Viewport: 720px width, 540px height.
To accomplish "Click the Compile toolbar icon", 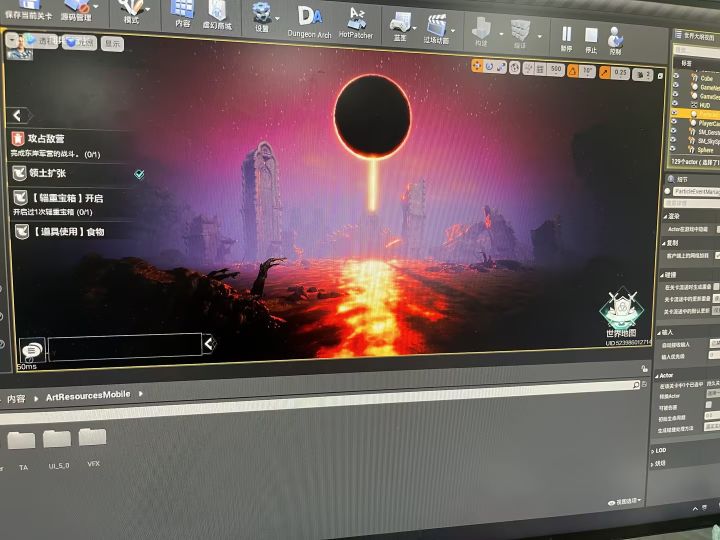I will [520, 30].
